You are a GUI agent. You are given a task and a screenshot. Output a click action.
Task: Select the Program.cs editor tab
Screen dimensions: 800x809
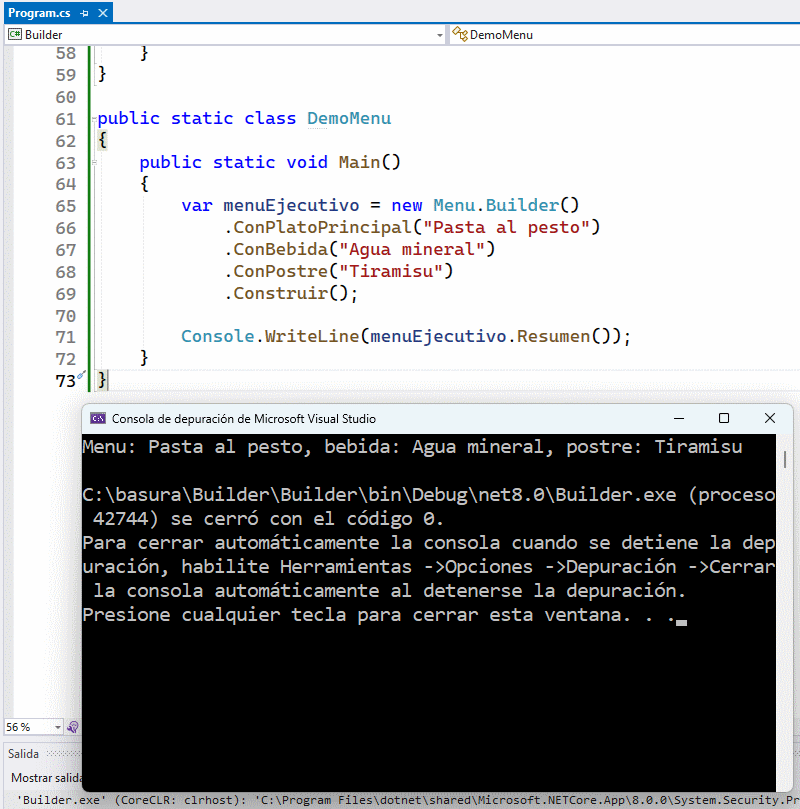point(40,13)
